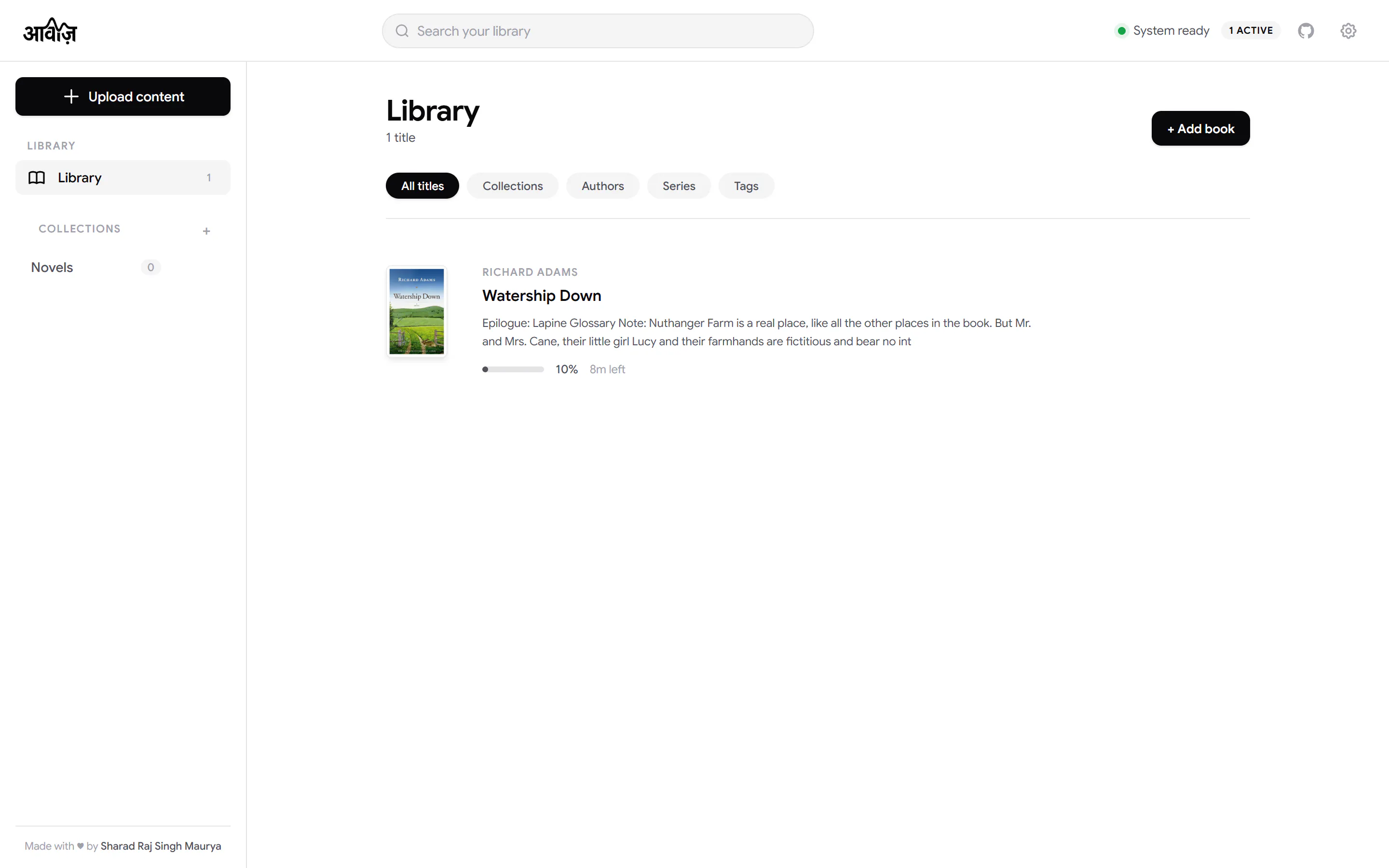The image size is (1389, 868).
Task: Open the 1 ACTIVE jobs badge
Action: pos(1250,30)
